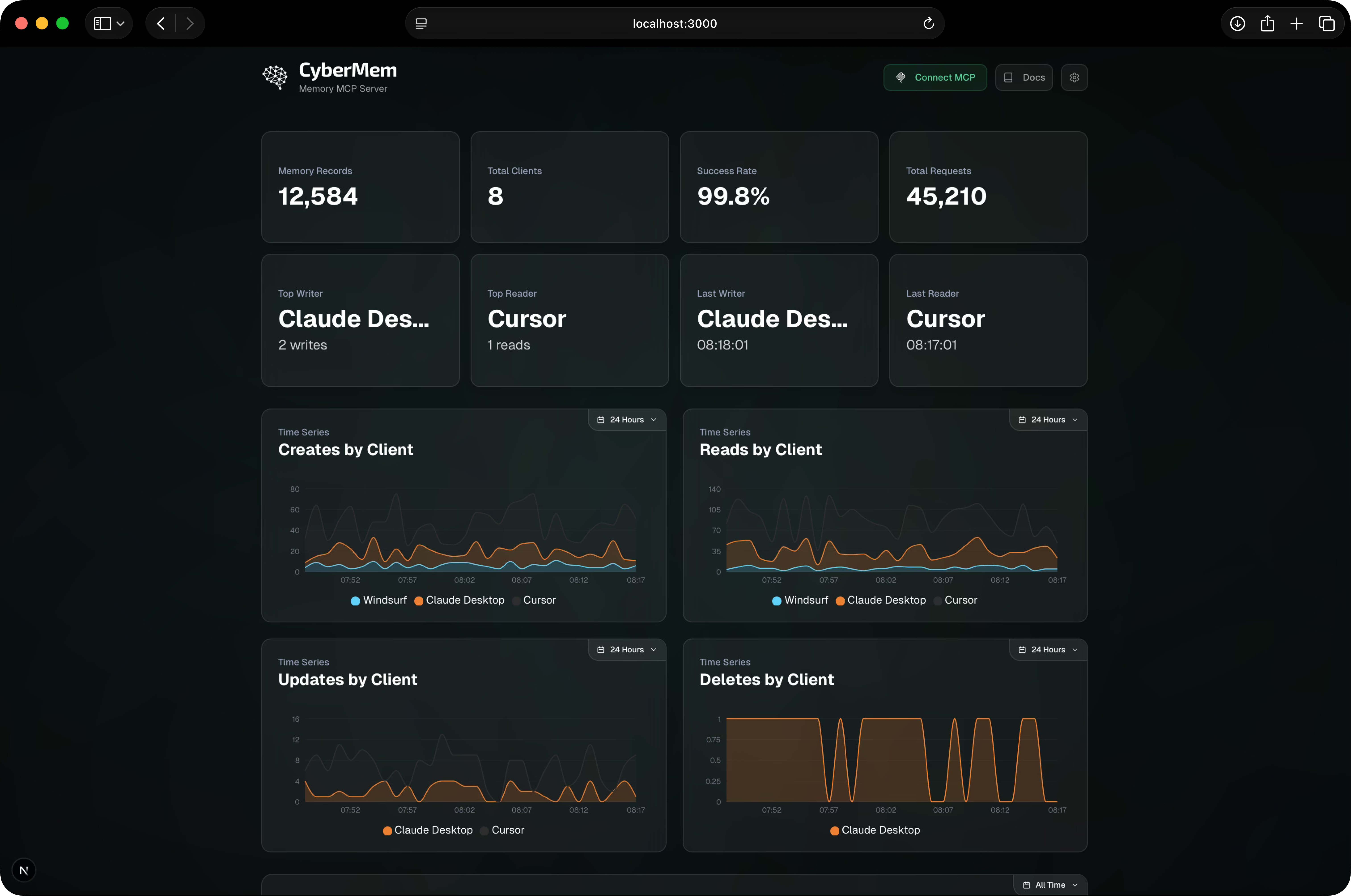The image size is (1351, 896).
Task: Open Safari tab overview
Action: 1326,23
